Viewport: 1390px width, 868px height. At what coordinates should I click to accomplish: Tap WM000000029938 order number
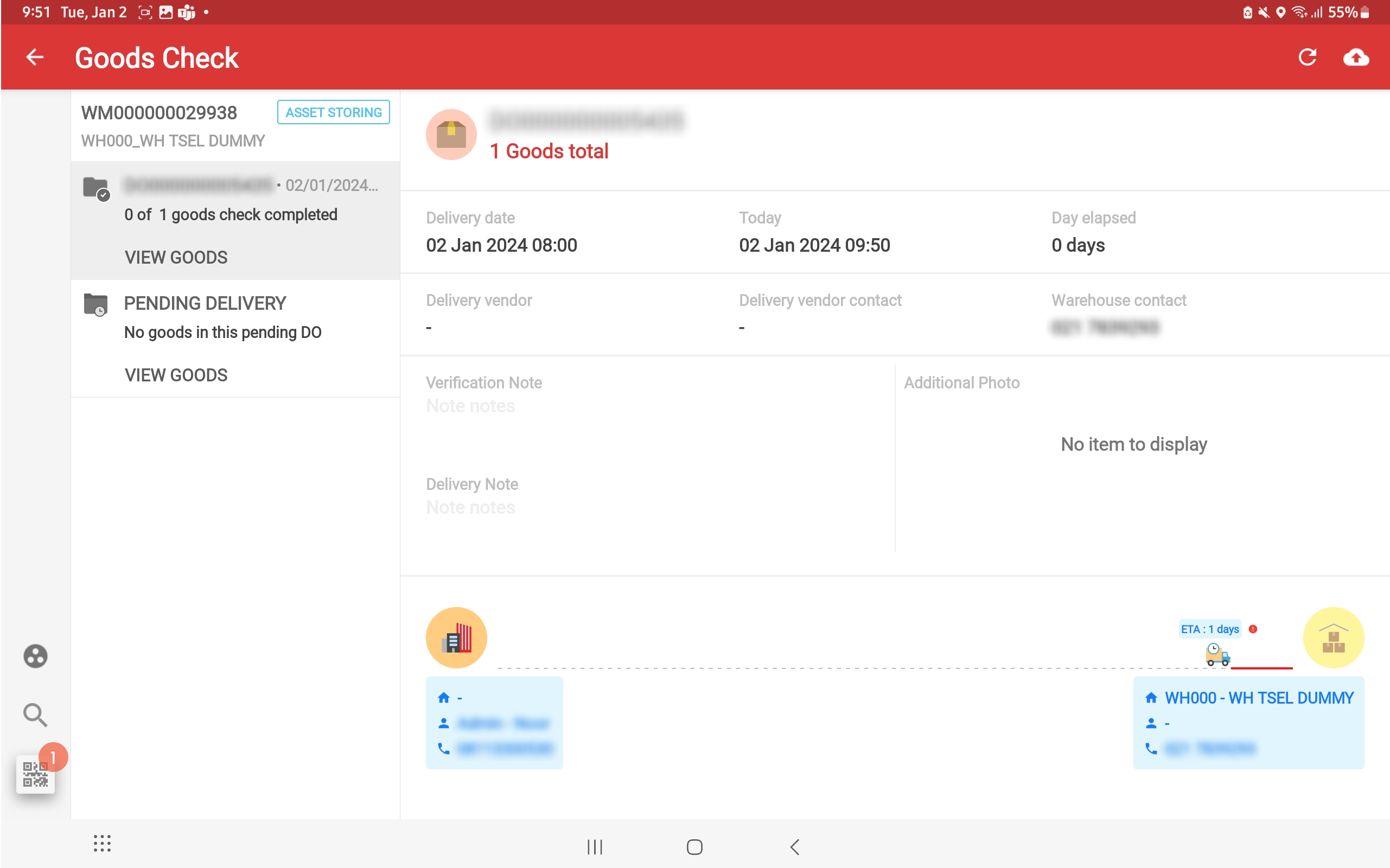click(x=158, y=112)
